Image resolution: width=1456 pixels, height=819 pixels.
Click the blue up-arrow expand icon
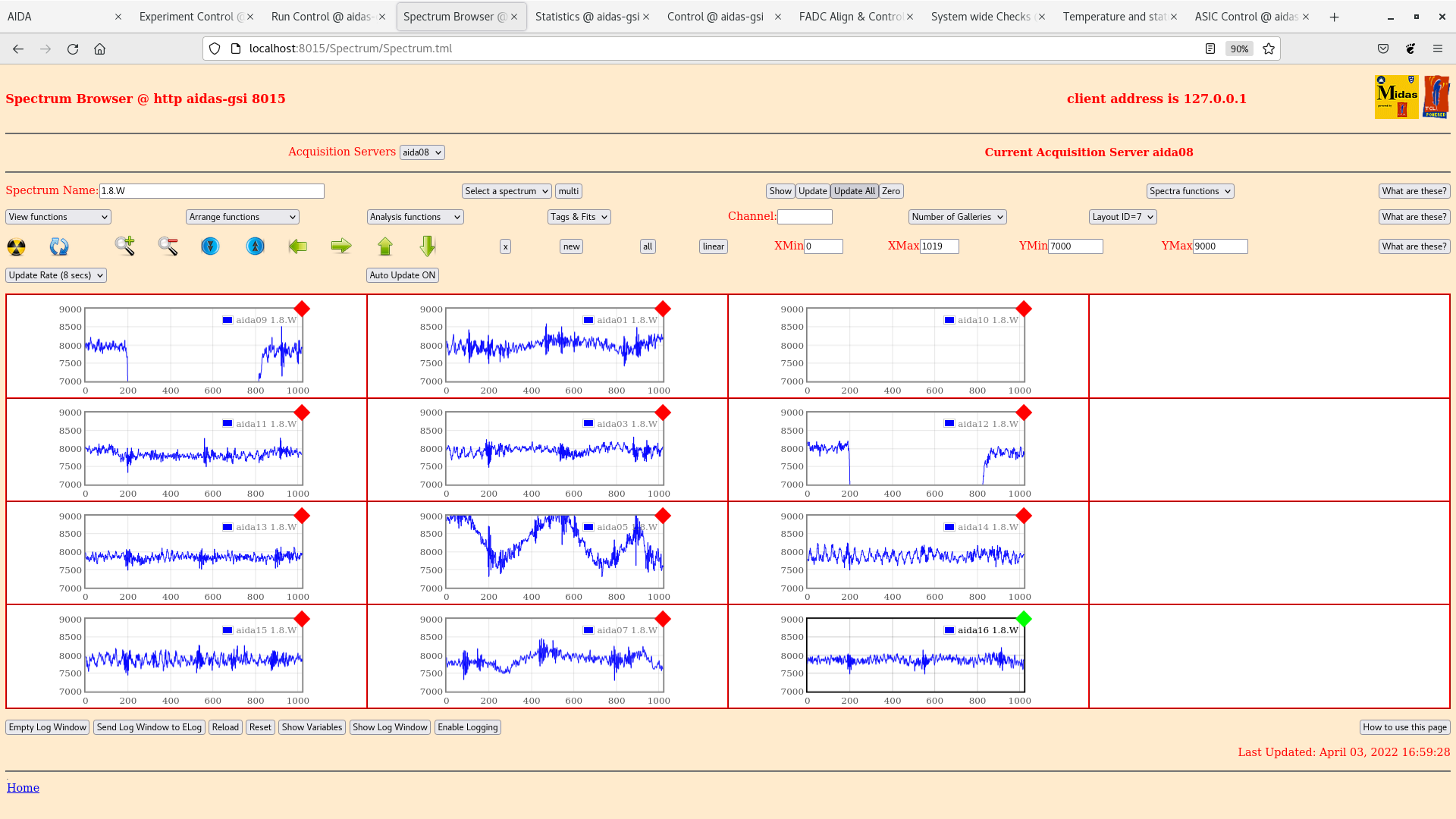coord(256,246)
